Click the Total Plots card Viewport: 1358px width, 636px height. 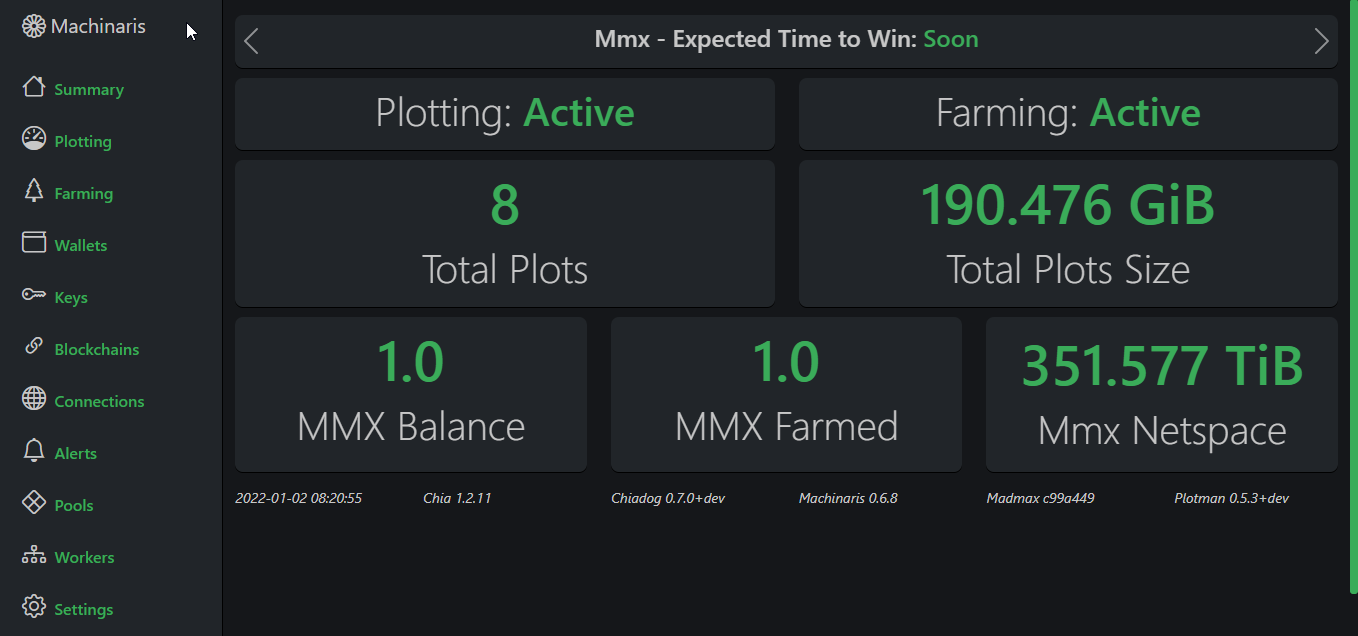coord(505,232)
